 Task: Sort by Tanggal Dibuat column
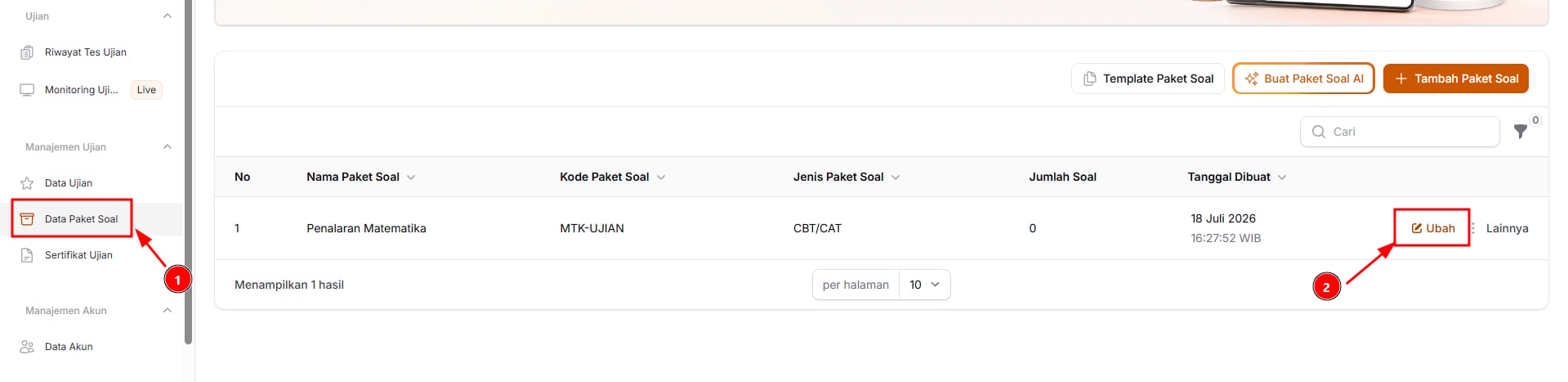[x=1237, y=177]
